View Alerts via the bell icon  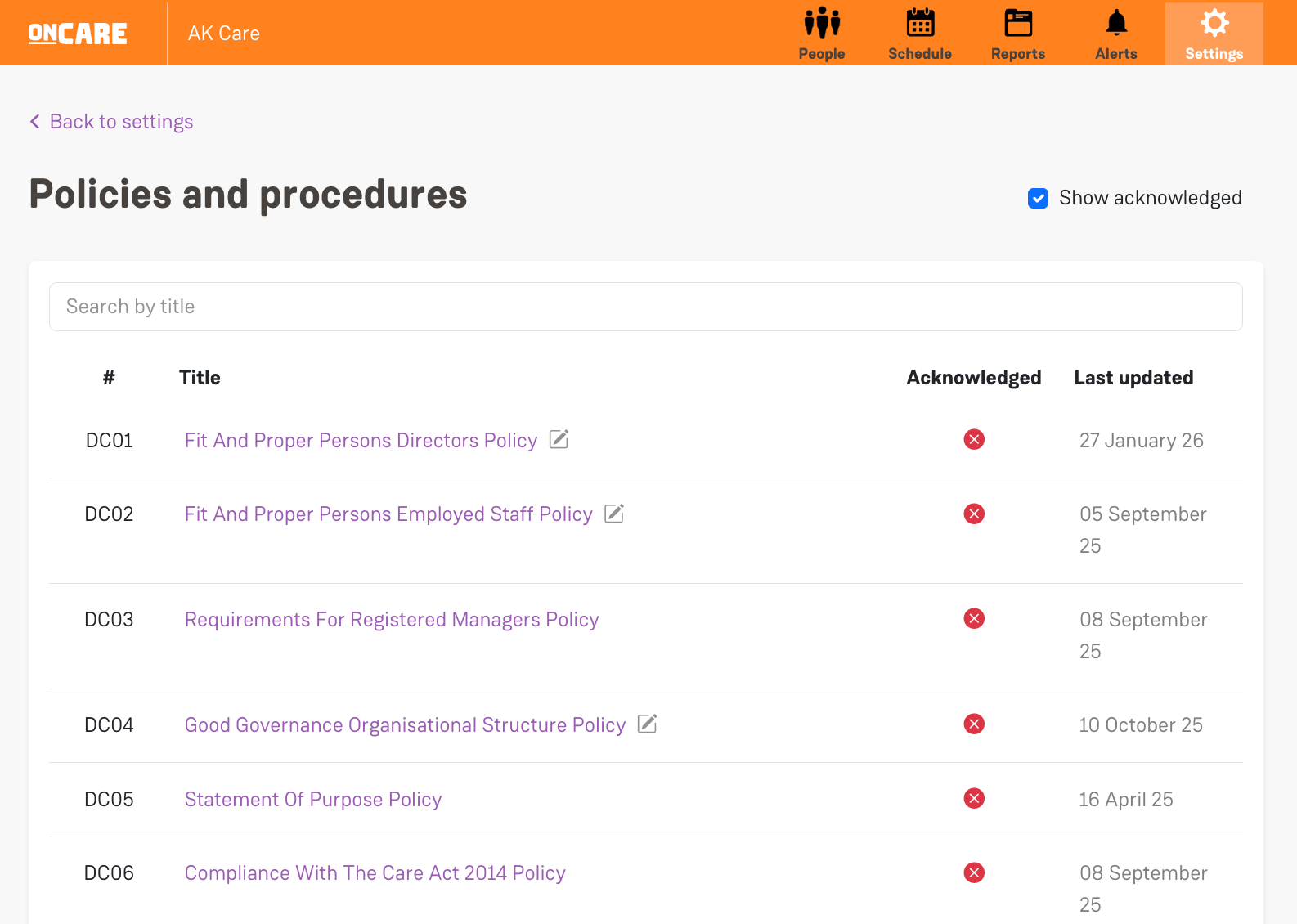tap(1115, 24)
